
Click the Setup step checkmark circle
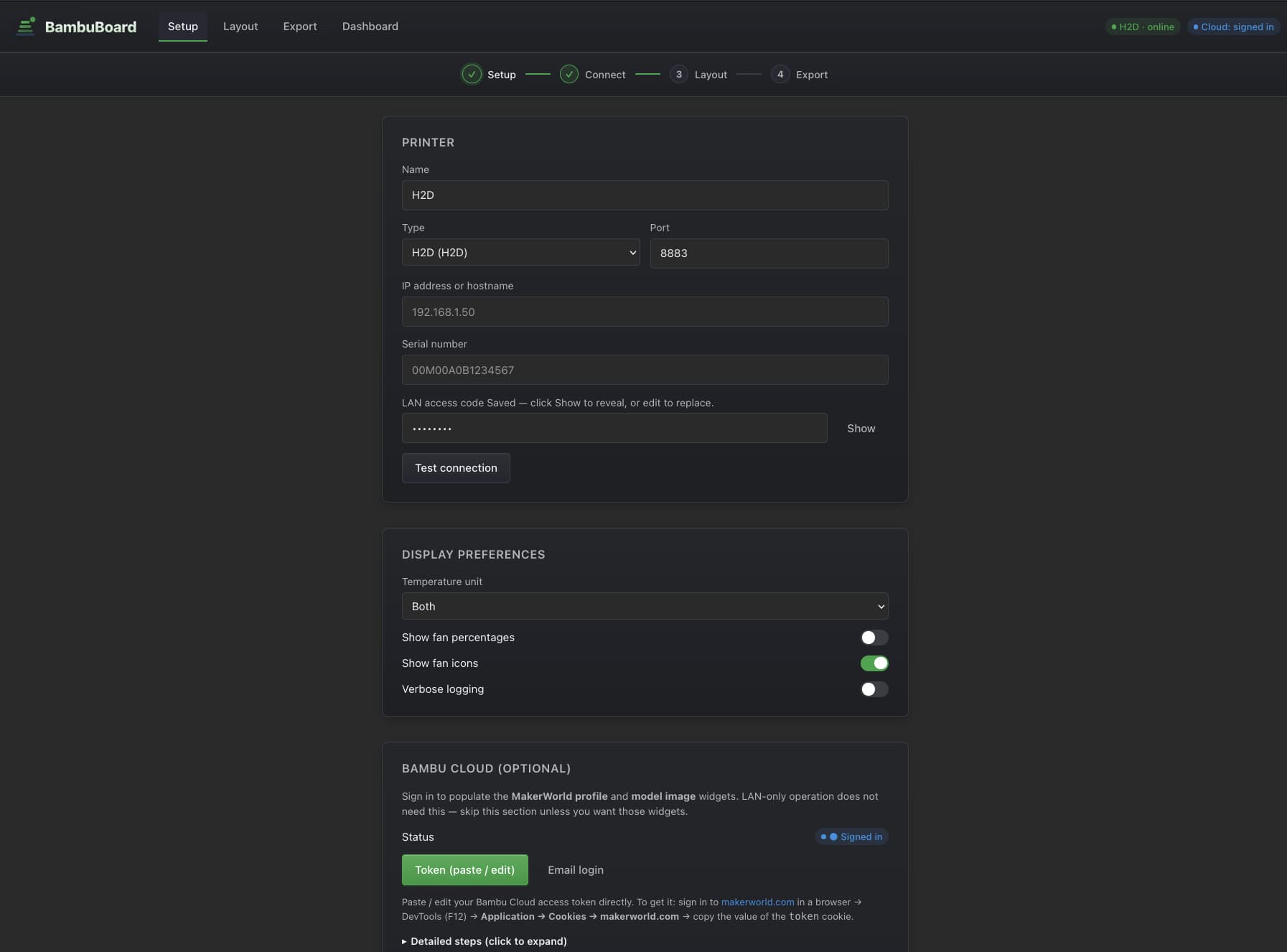(472, 75)
